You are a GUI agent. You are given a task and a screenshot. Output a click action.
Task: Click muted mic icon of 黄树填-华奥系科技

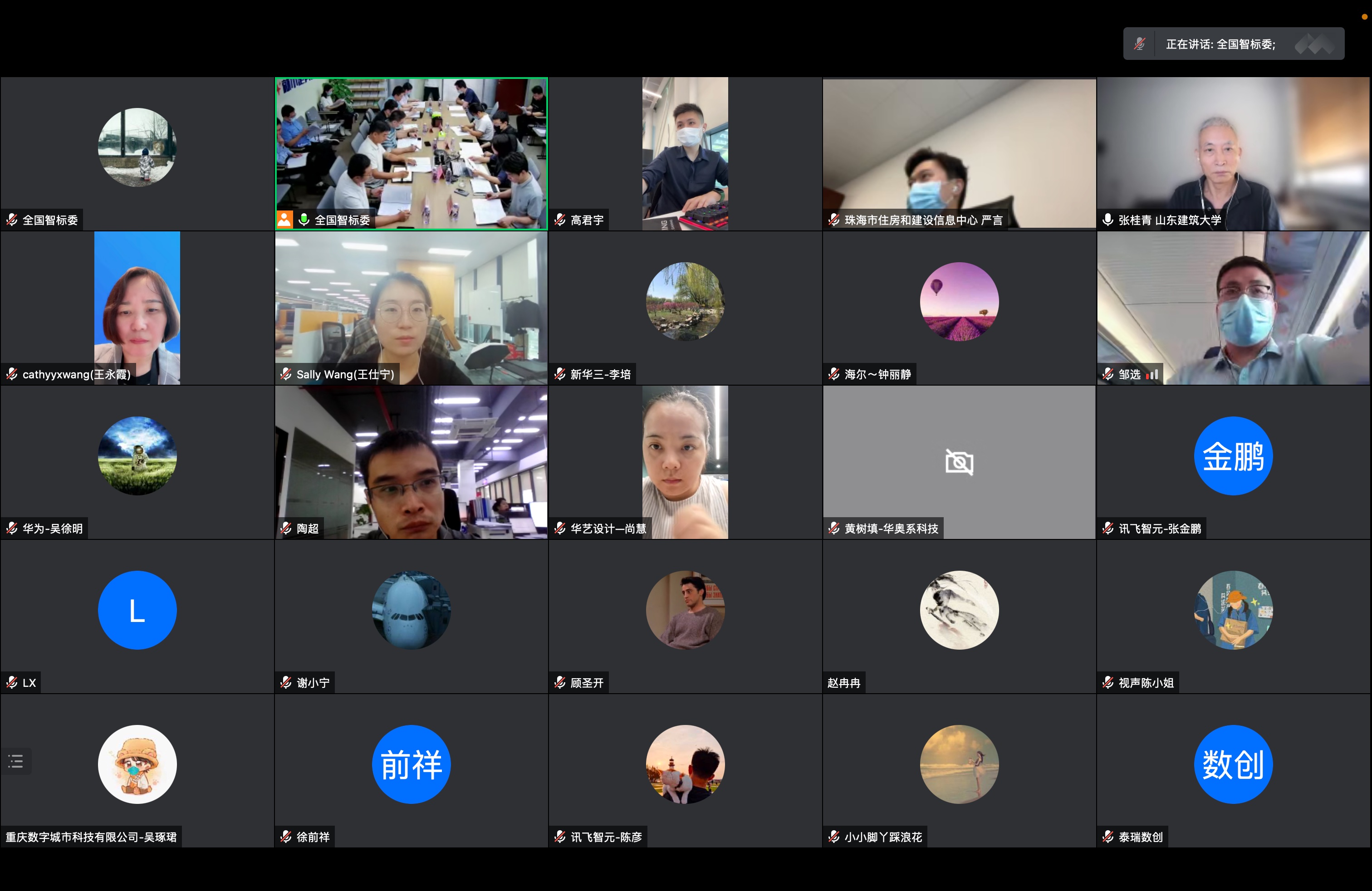point(834,528)
